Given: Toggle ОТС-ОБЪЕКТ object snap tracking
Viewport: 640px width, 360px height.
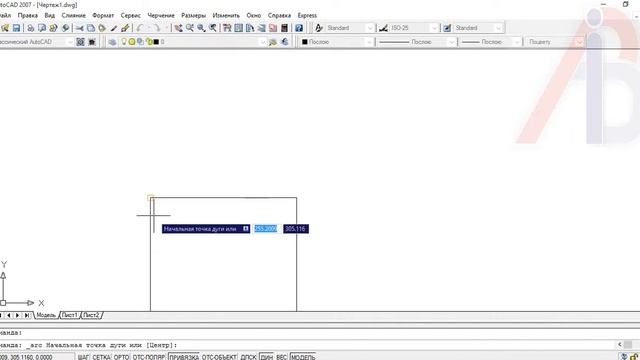Looking at the screenshot, I should click(x=219, y=357).
